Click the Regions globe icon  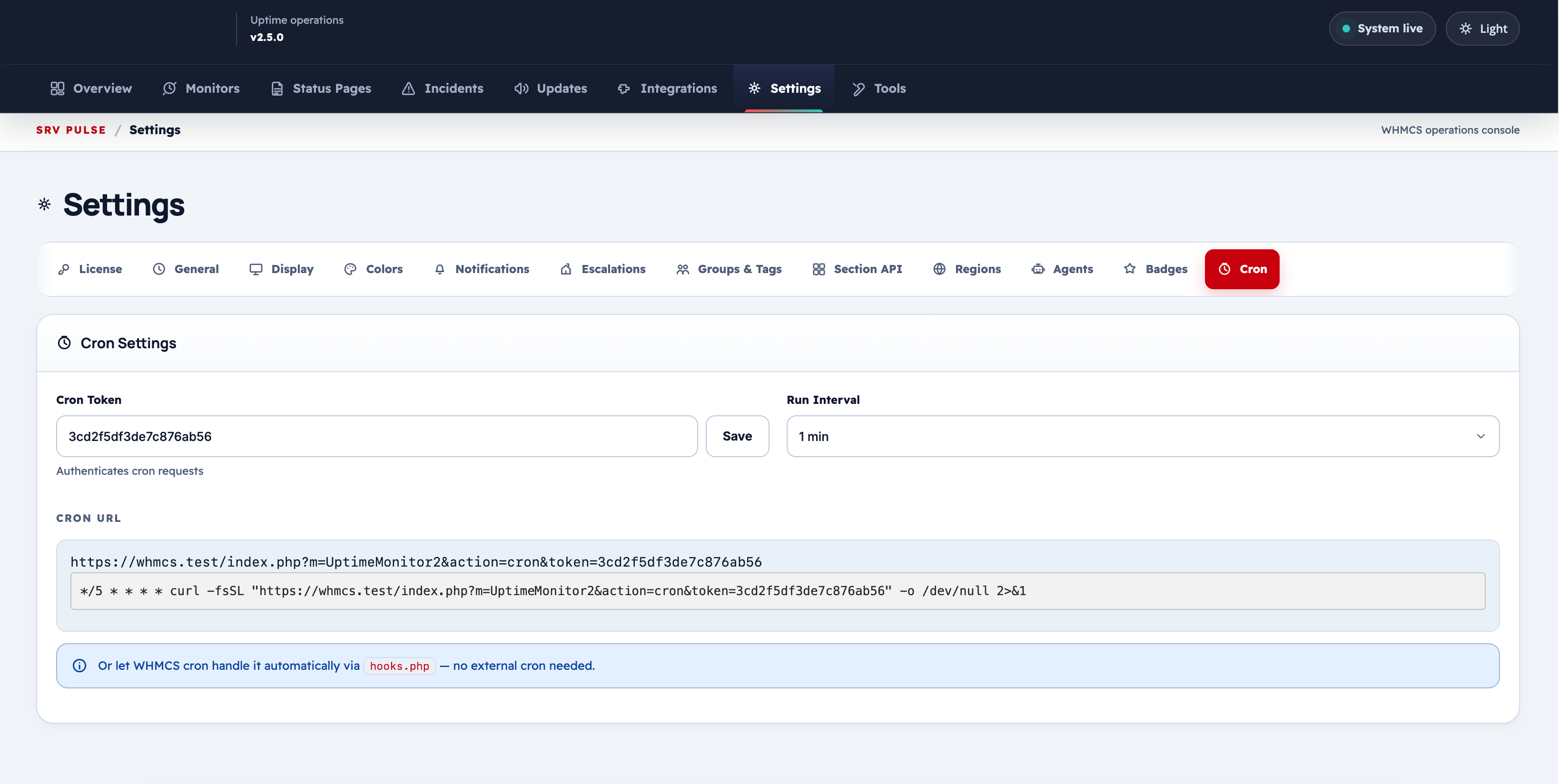pyautogui.click(x=939, y=269)
